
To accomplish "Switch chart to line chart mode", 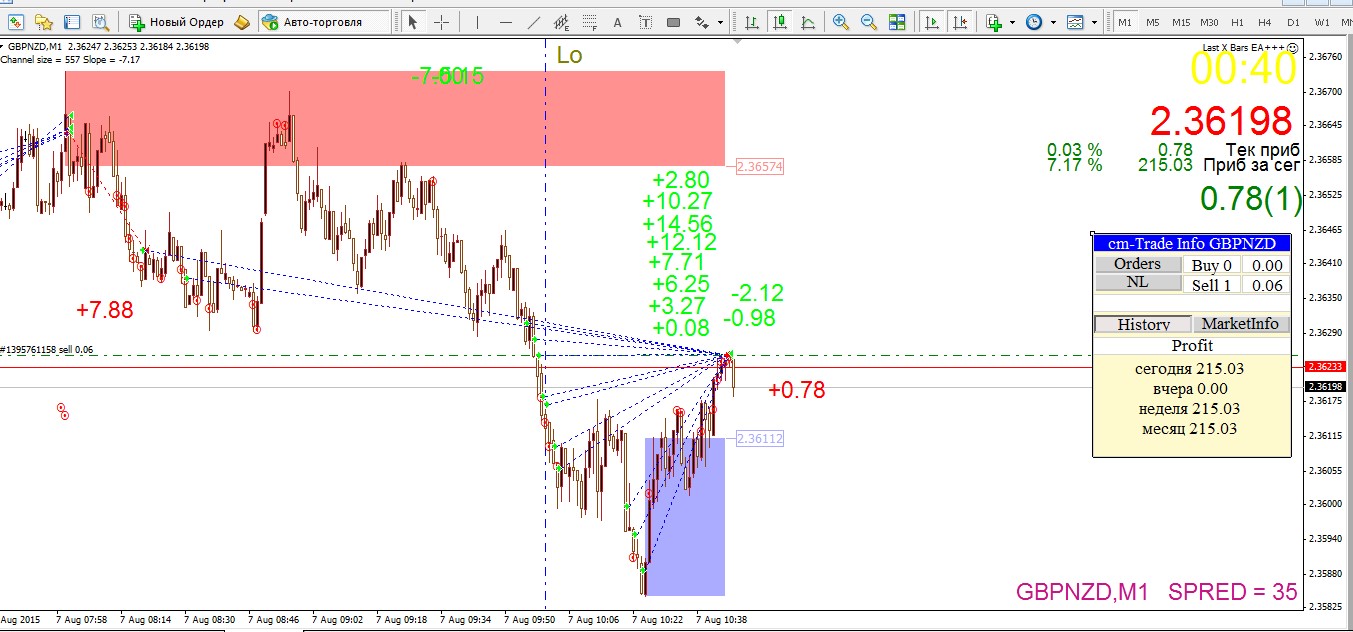I will click(807, 21).
